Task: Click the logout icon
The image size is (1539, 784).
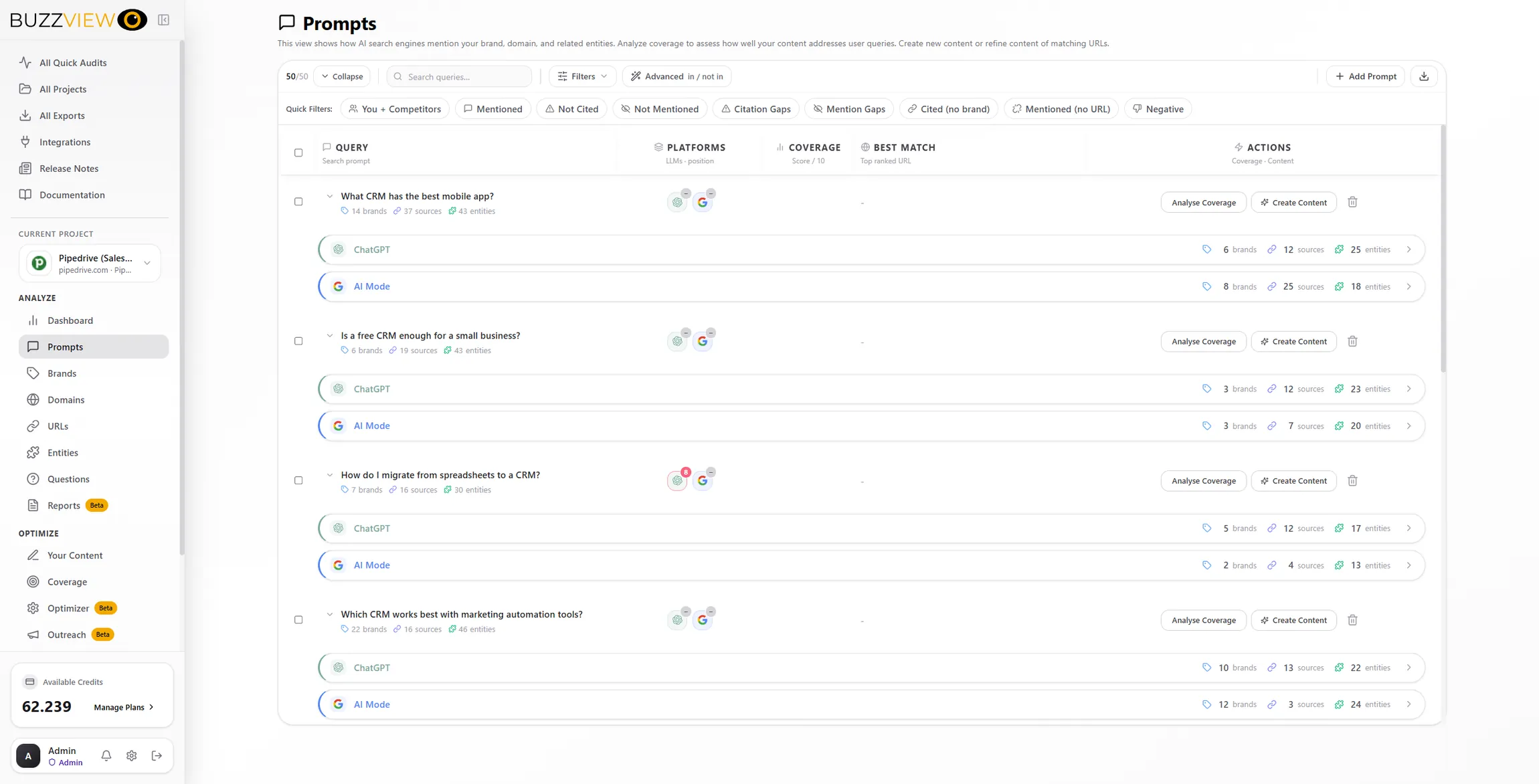Action: click(x=157, y=755)
